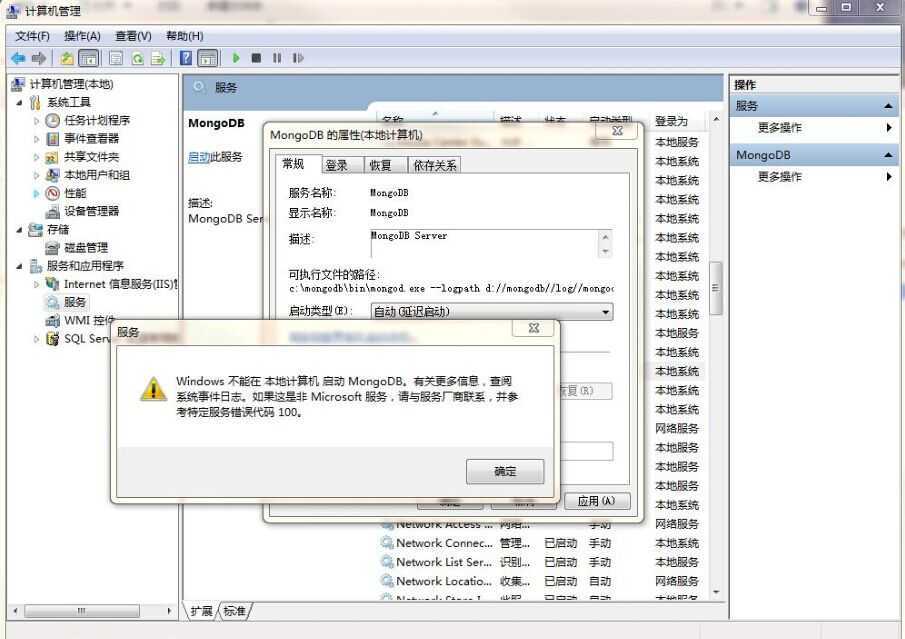Image resolution: width=905 pixels, height=639 pixels.
Task: Collapse the 服务和应用程序 tree node
Action: [x=19, y=266]
